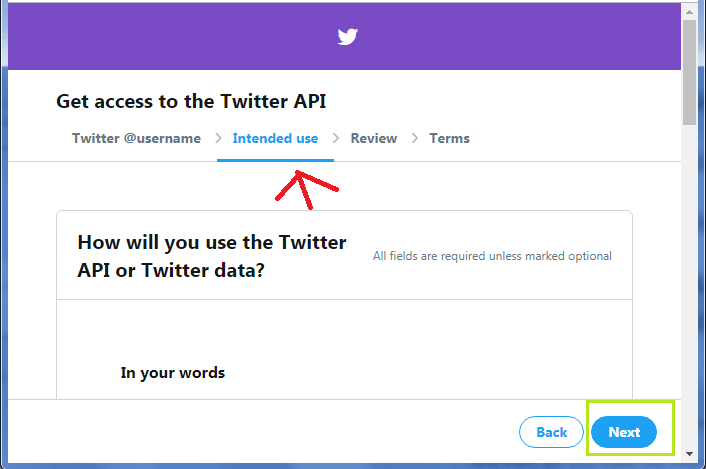Click the chevron between Intended use and Review

click(335, 139)
